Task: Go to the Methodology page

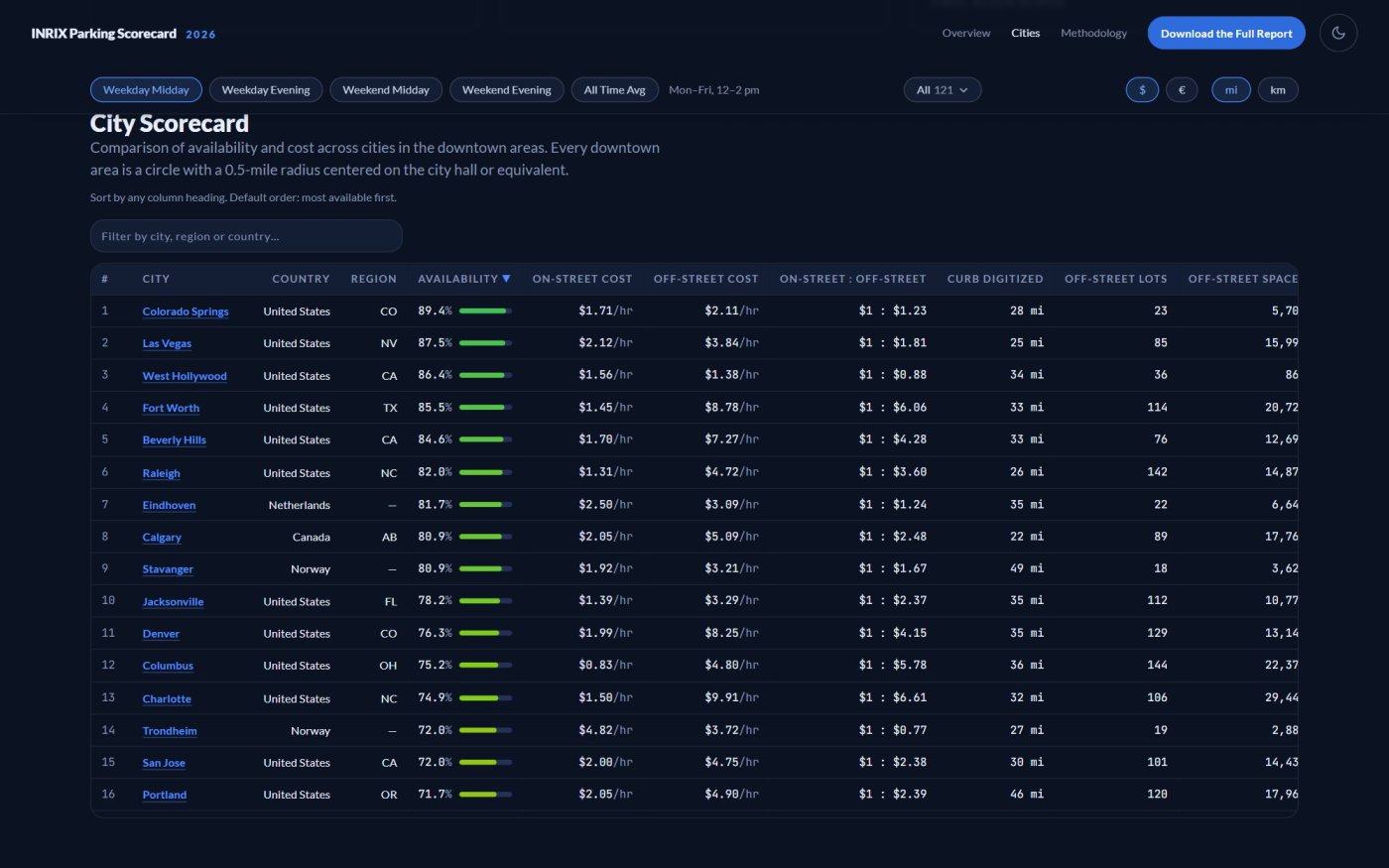Action: pos(1093,33)
